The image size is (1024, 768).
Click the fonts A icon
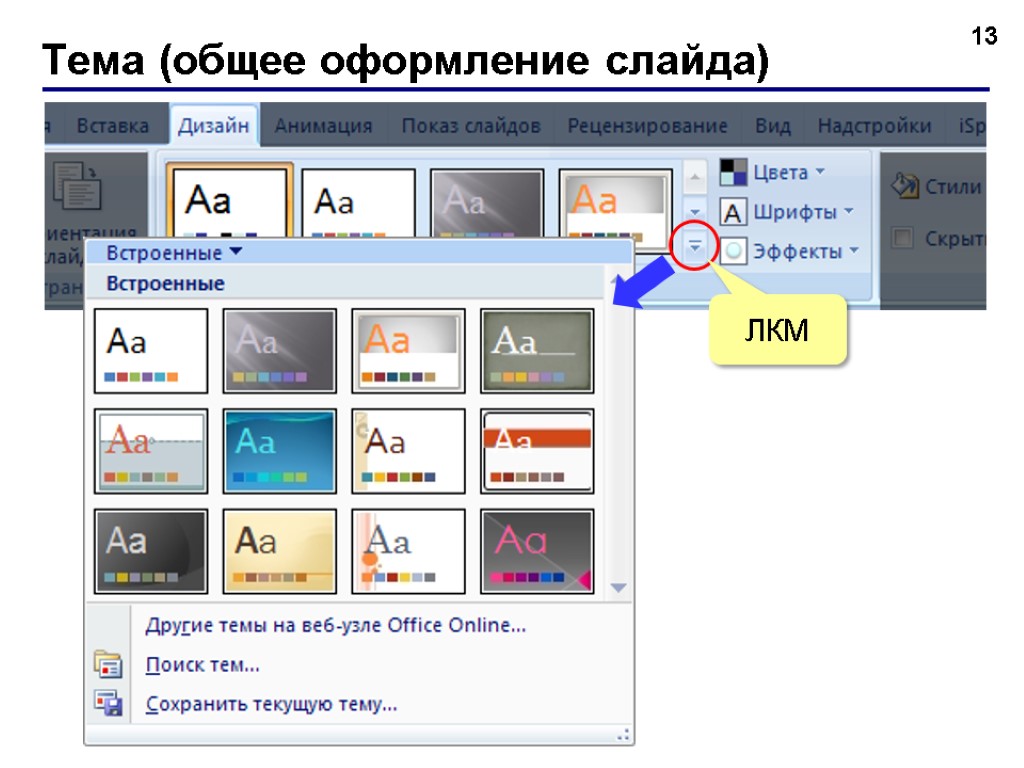[733, 212]
